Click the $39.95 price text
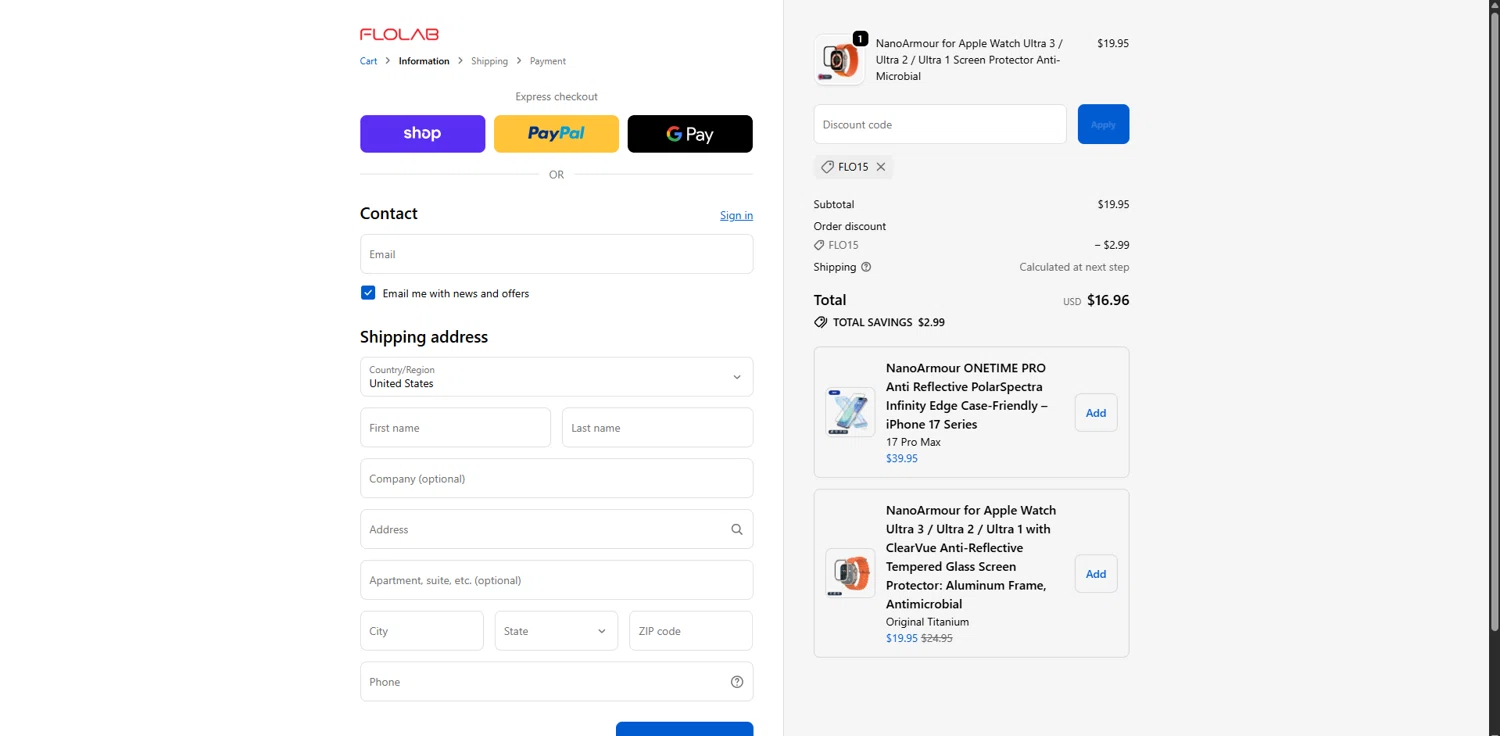The height and width of the screenshot is (736, 1500). (x=902, y=458)
